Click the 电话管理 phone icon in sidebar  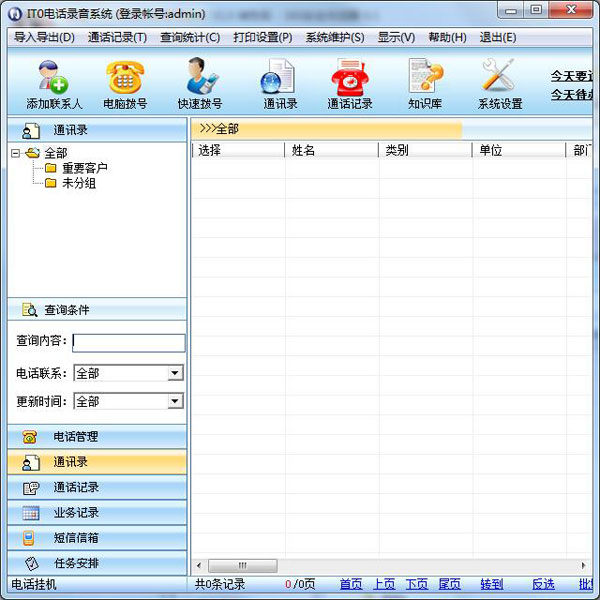29,437
